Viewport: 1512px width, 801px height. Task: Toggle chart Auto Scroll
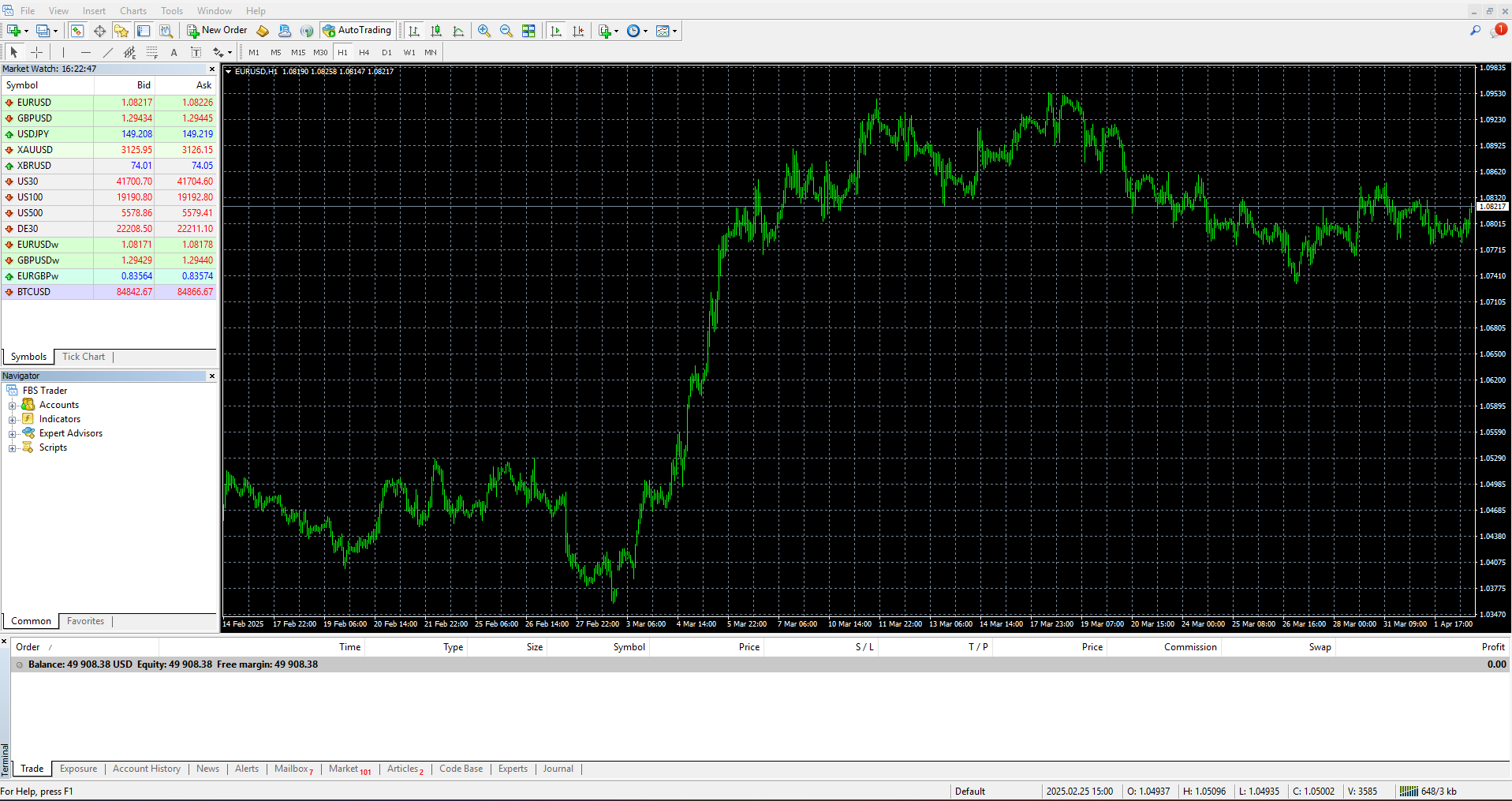556,31
